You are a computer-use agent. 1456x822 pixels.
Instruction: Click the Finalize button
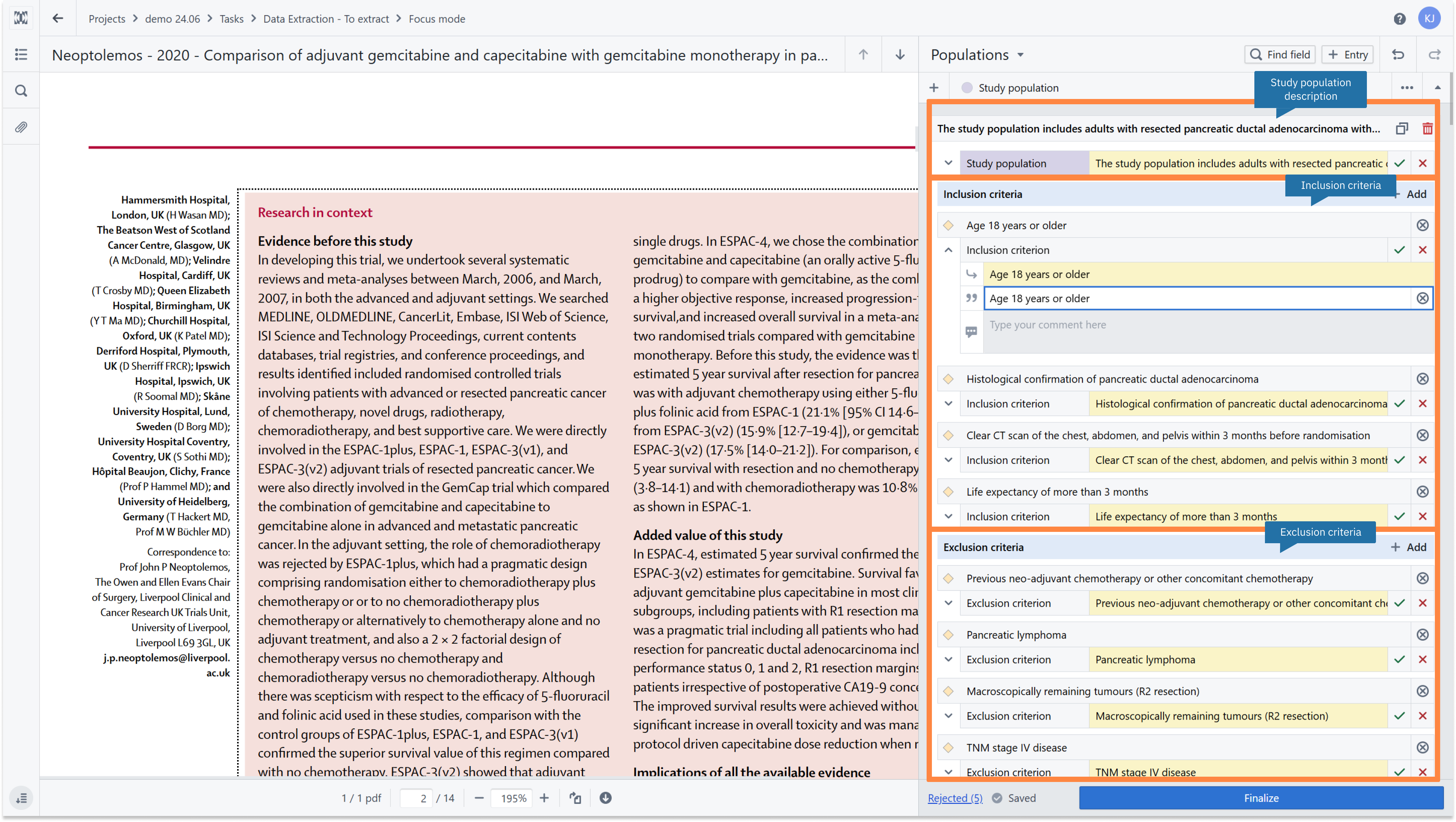1261,798
